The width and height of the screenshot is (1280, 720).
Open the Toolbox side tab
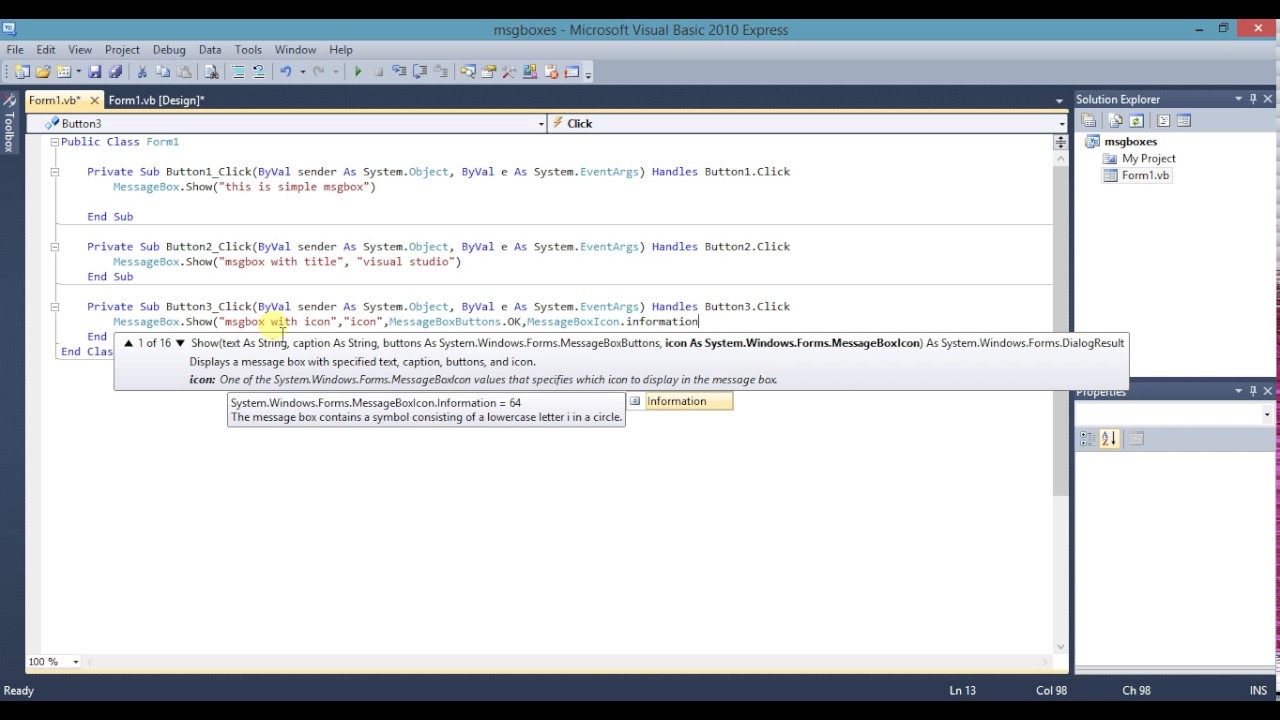click(9, 123)
